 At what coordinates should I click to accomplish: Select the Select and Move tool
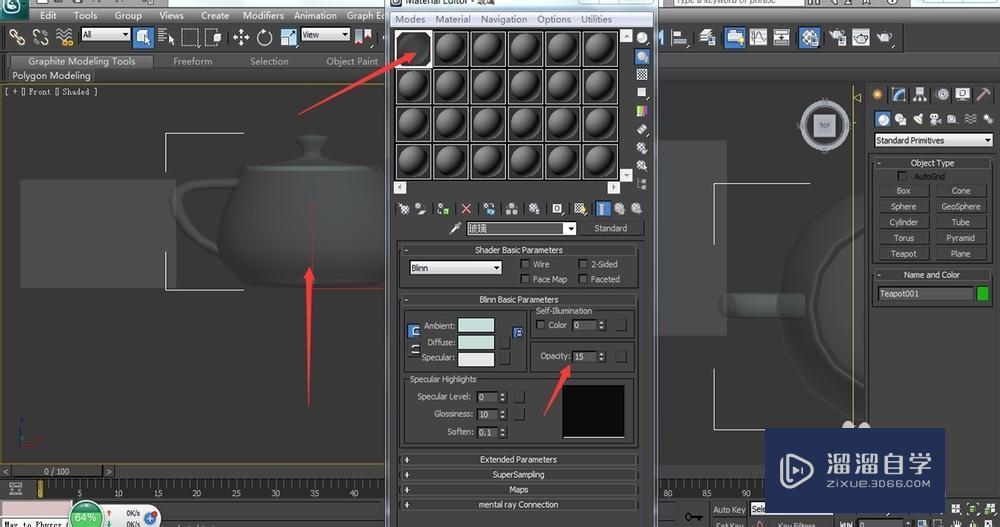click(x=241, y=37)
